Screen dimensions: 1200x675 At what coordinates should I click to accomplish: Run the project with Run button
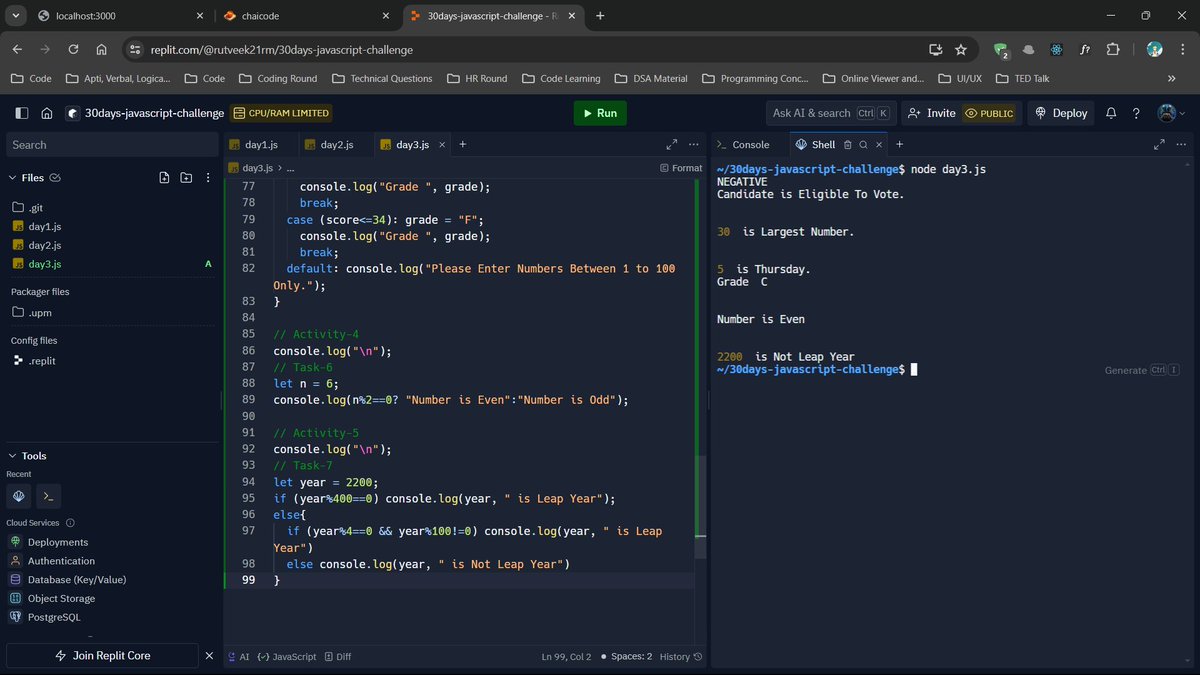pos(600,113)
